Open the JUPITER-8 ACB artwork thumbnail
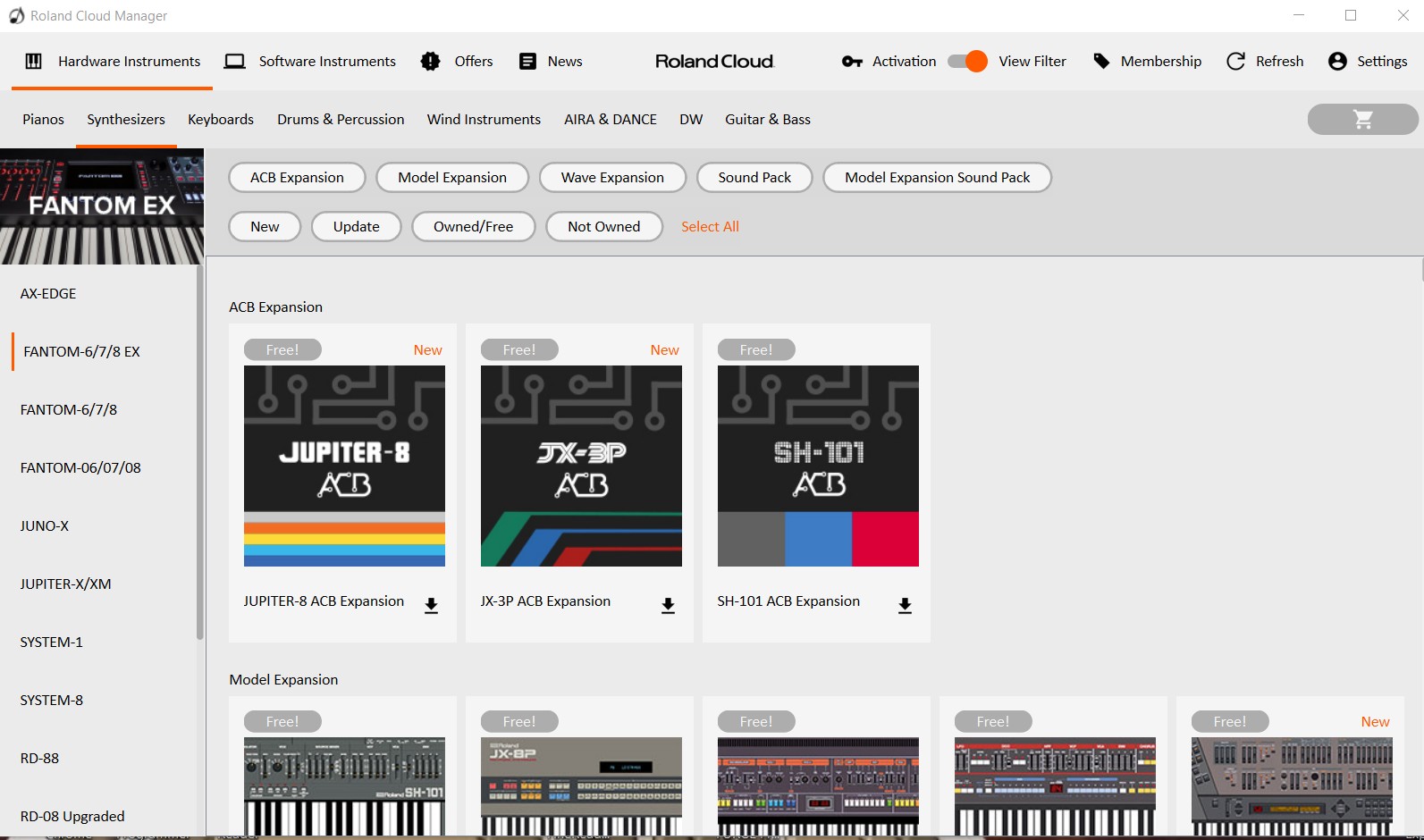The width and height of the screenshot is (1424, 840). (x=344, y=466)
